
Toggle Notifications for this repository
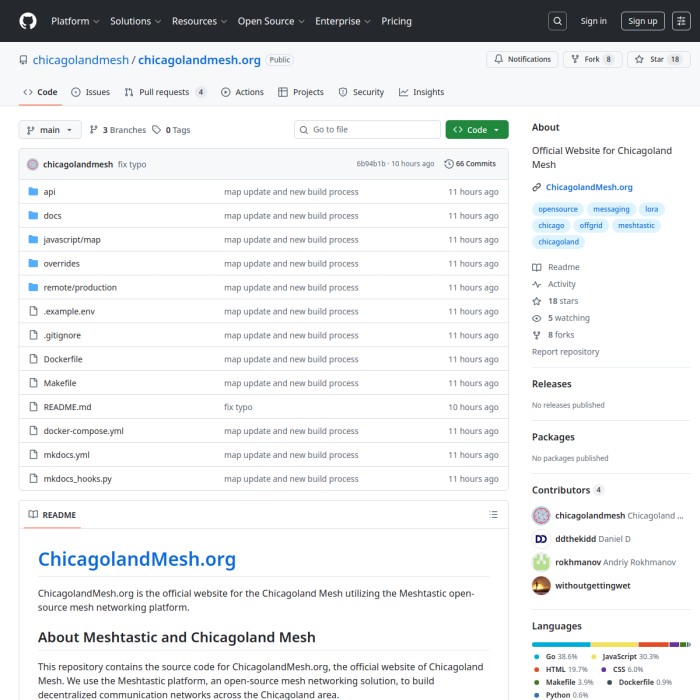pyautogui.click(x=522, y=60)
